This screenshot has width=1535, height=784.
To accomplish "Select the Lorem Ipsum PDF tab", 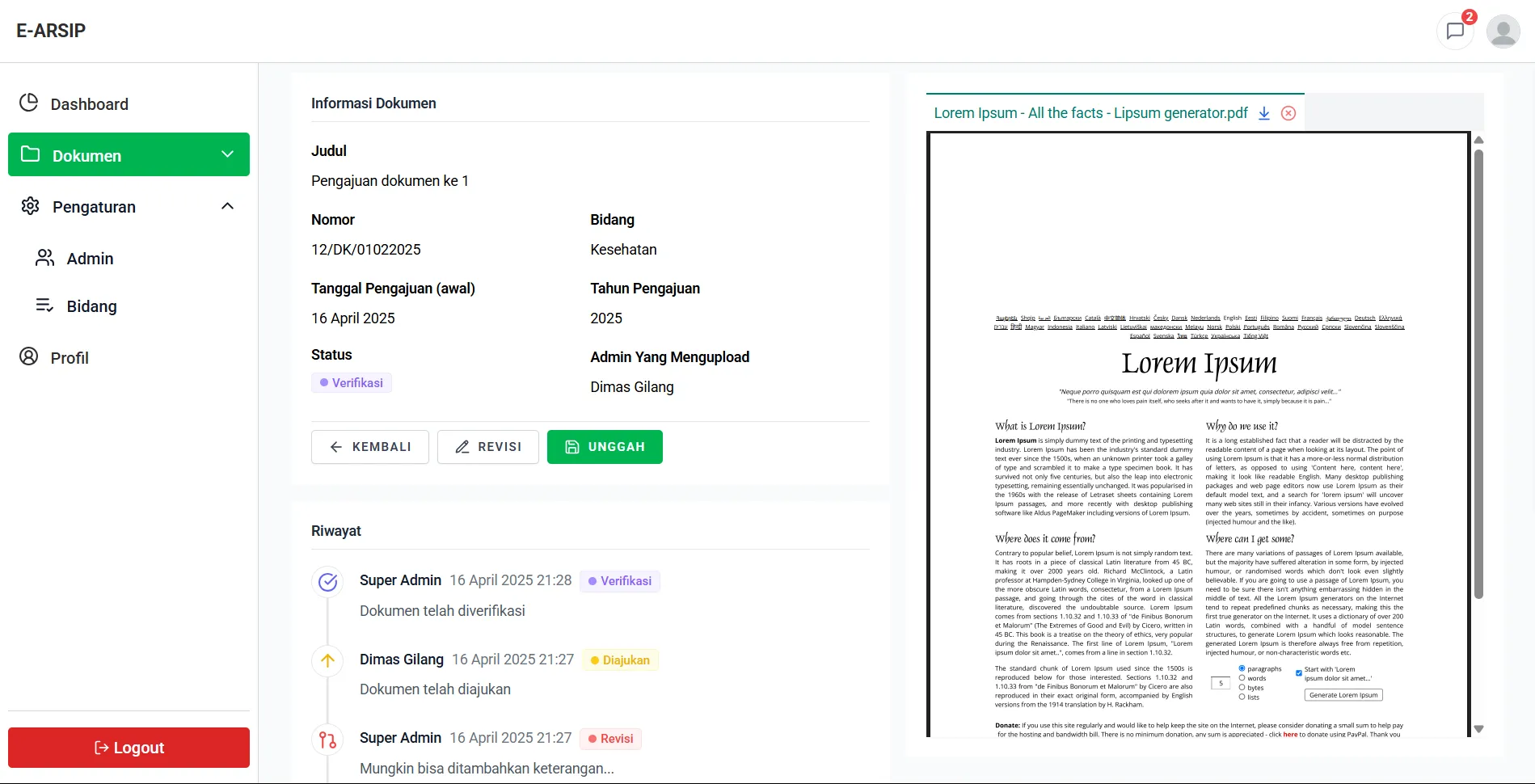I will coord(1090,113).
